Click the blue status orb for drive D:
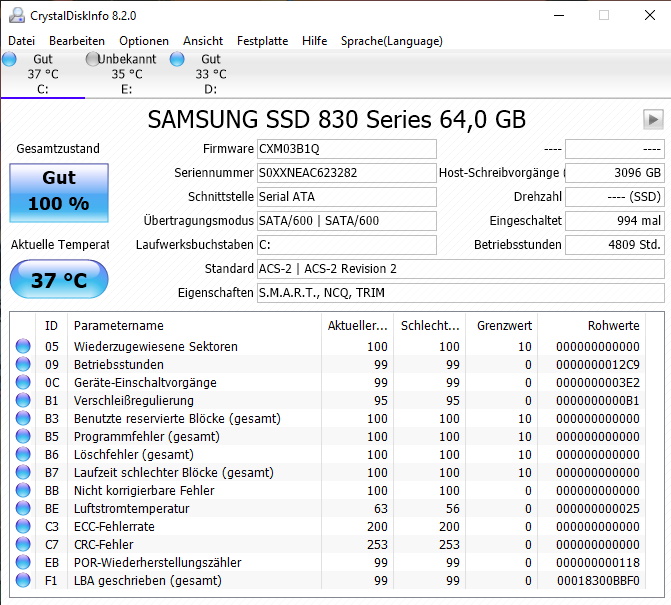 click(177, 59)
